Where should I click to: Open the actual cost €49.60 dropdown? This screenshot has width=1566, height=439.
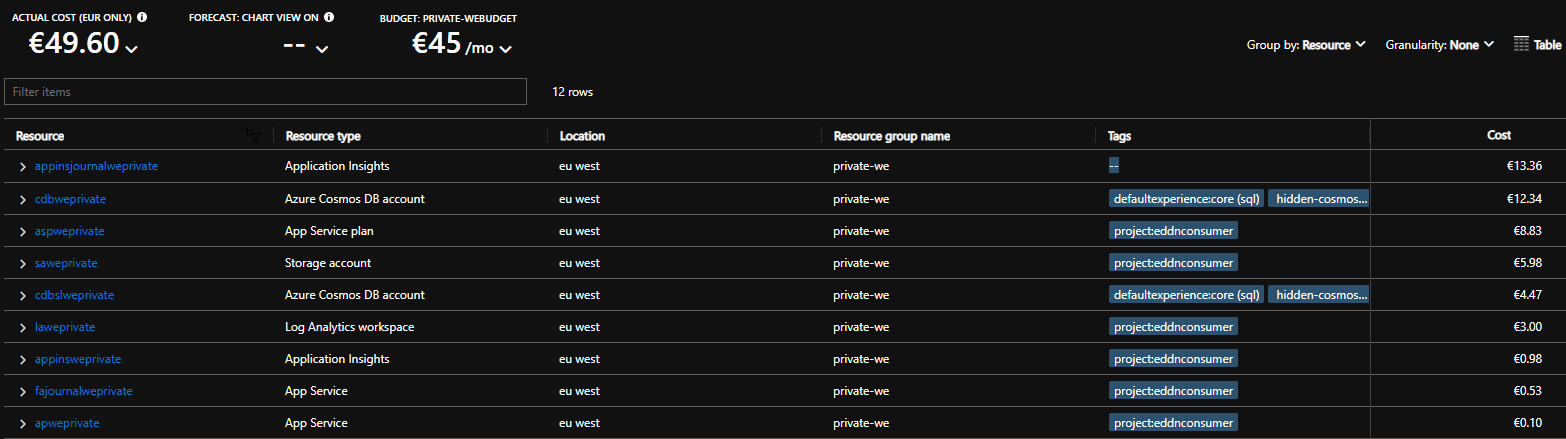132,49
